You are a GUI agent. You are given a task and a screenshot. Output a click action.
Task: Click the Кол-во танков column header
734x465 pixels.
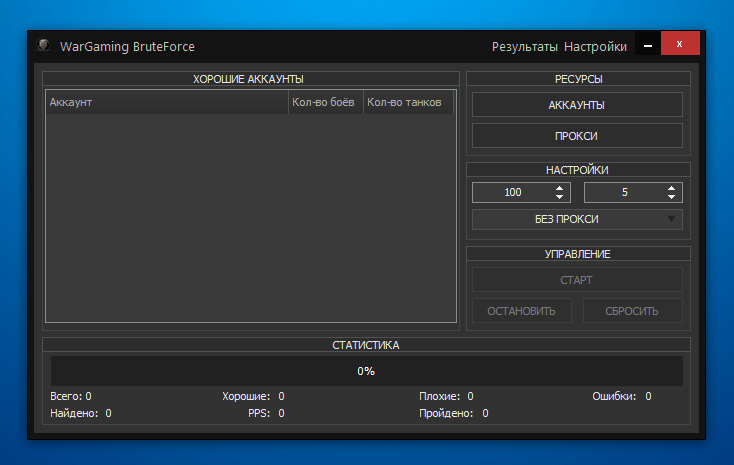click(x=405, y=102)
